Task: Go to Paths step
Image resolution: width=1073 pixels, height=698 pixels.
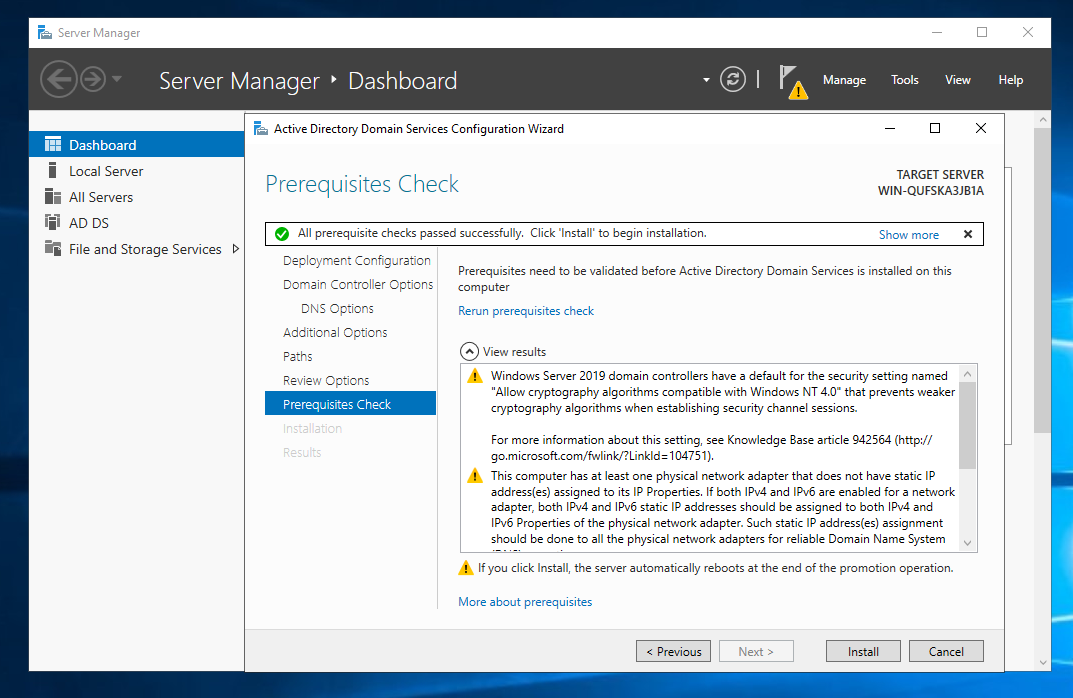Action: point(298,357)
